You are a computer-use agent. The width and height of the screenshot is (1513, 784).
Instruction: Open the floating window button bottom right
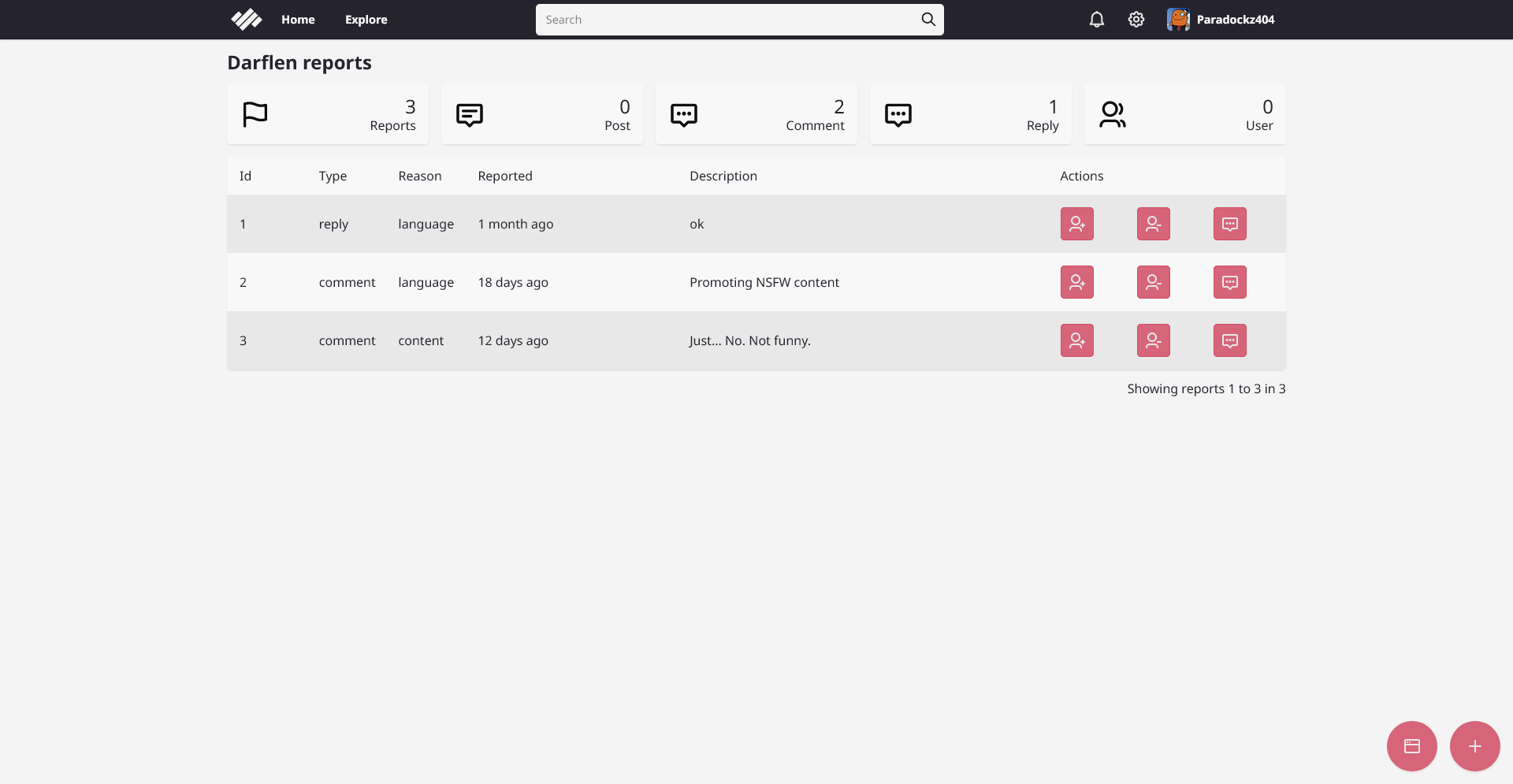(x=1411, y=746)
